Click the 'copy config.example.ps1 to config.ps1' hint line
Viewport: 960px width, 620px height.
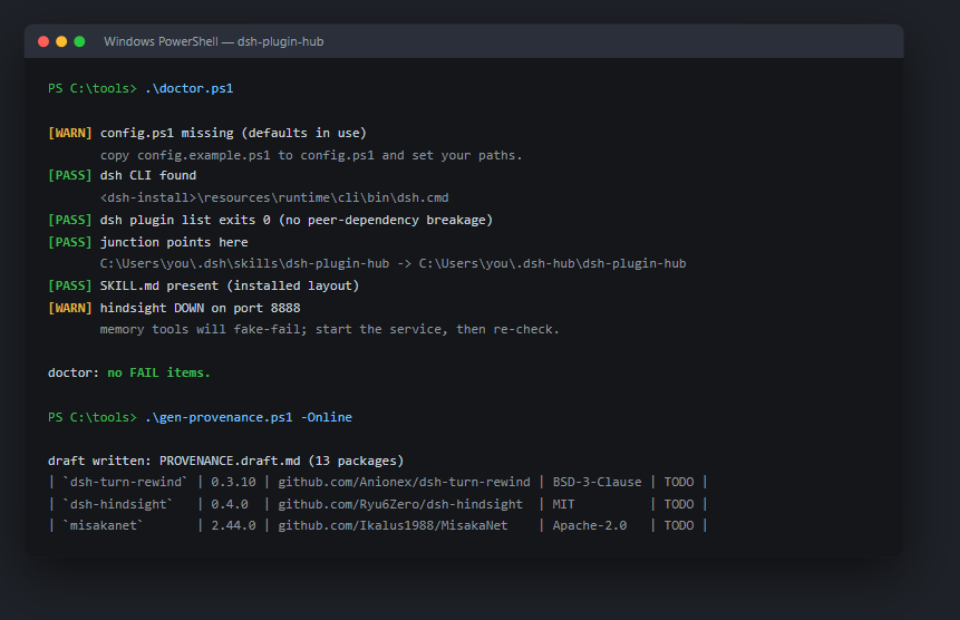pos(311,155)
